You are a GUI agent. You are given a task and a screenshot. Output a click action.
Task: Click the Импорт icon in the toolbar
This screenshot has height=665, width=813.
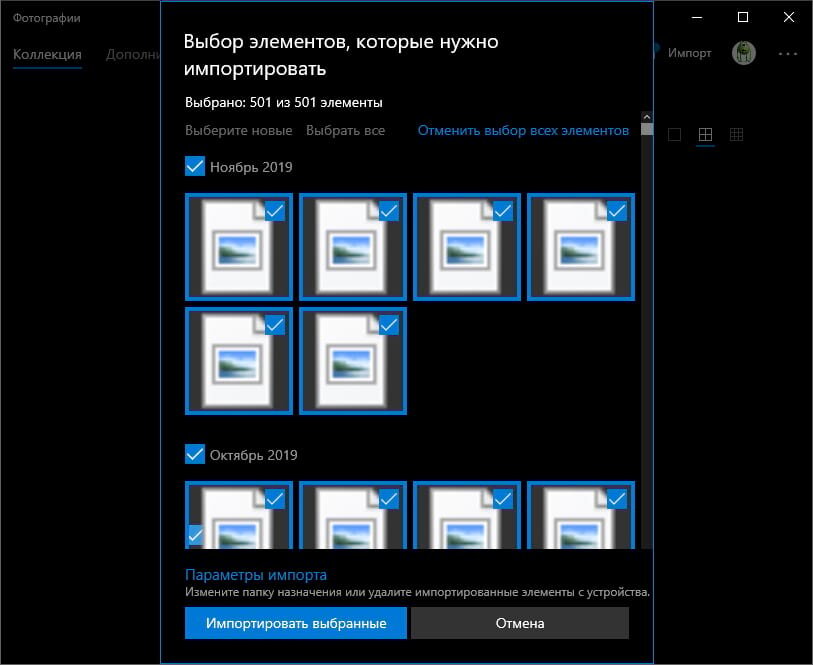688,53
